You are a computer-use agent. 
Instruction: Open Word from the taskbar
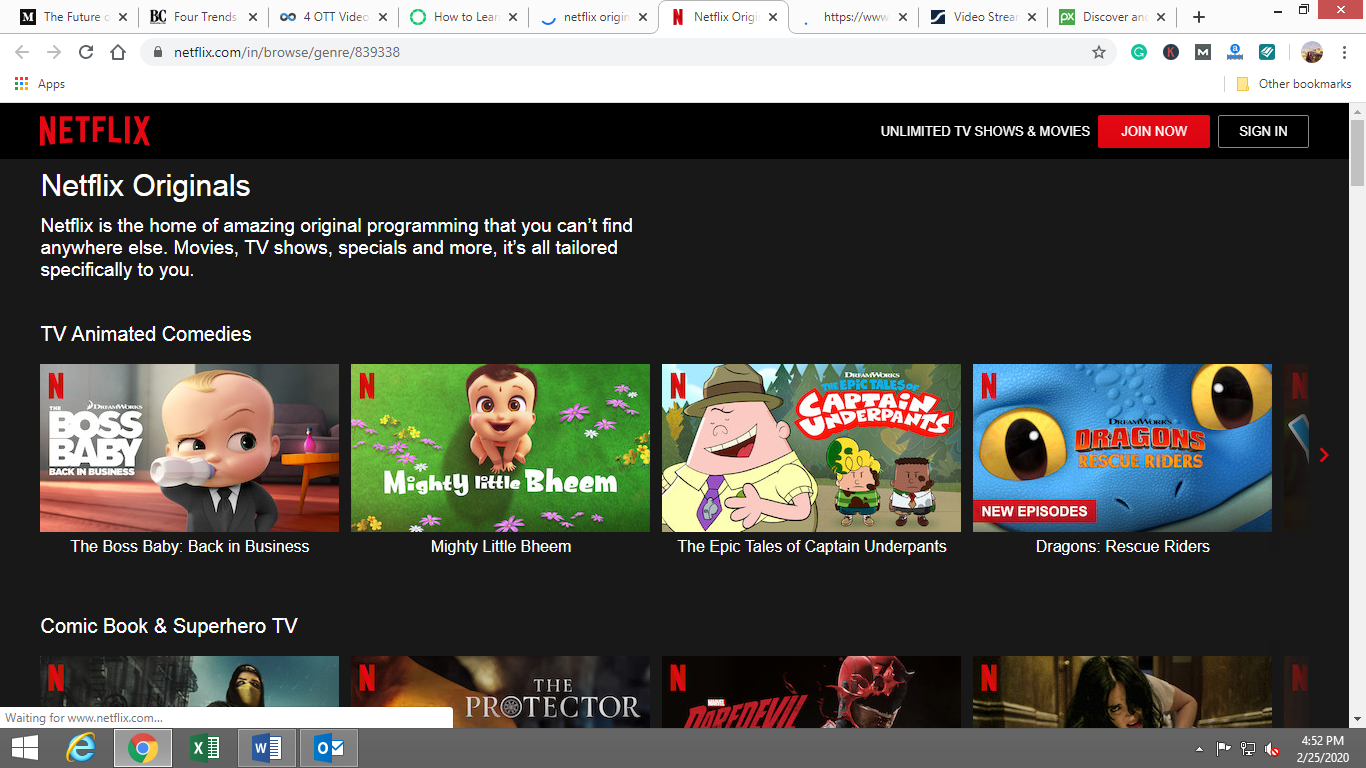pos(266,747)
